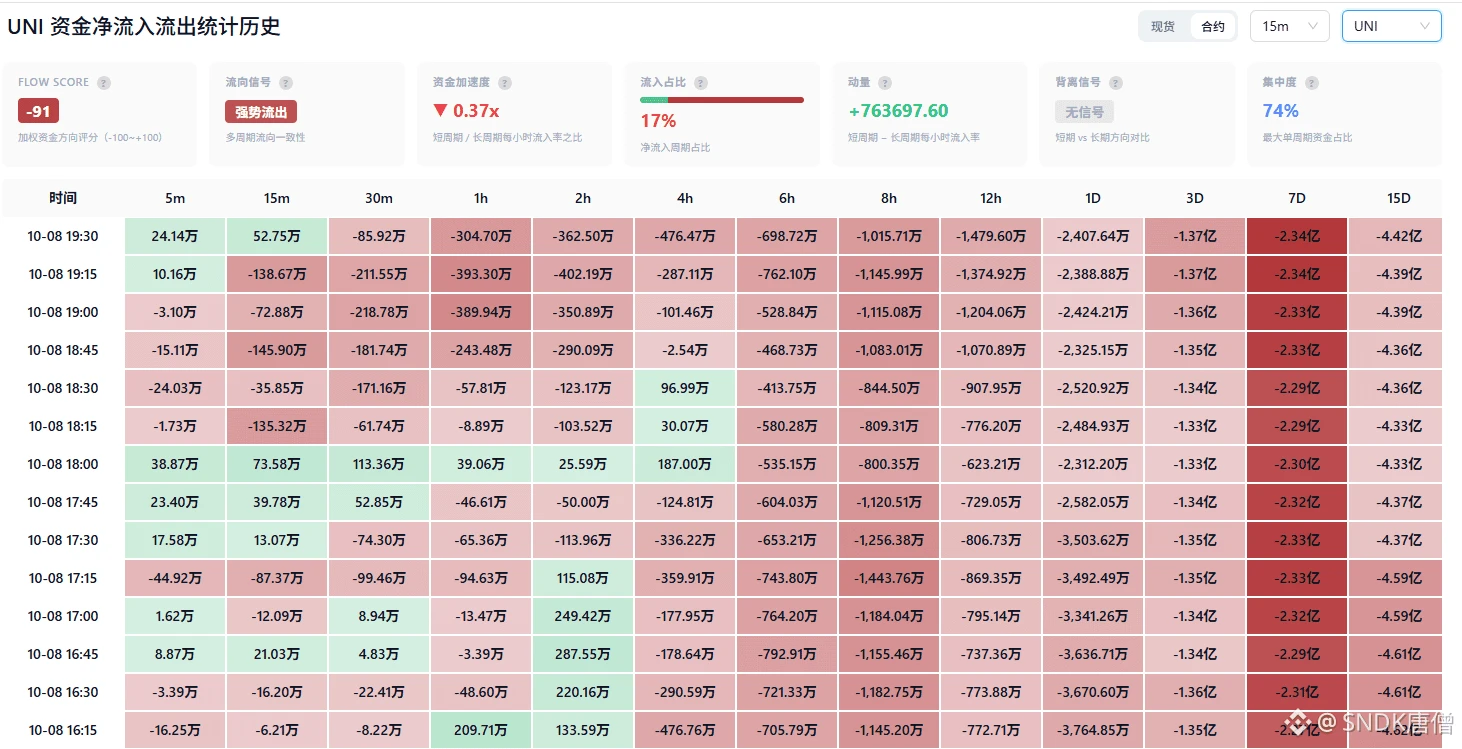
Task: Click the 流入占比 17% progress bar
Action: 722,100
